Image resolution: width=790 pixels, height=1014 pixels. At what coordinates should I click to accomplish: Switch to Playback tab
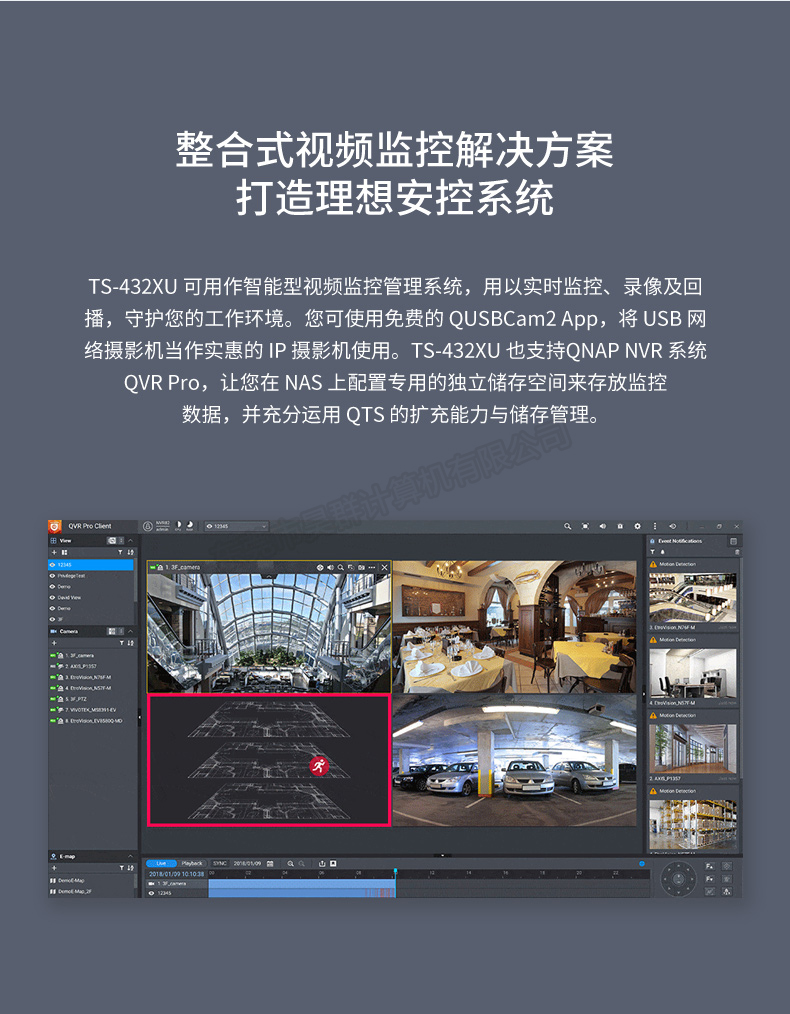[191, 863]
